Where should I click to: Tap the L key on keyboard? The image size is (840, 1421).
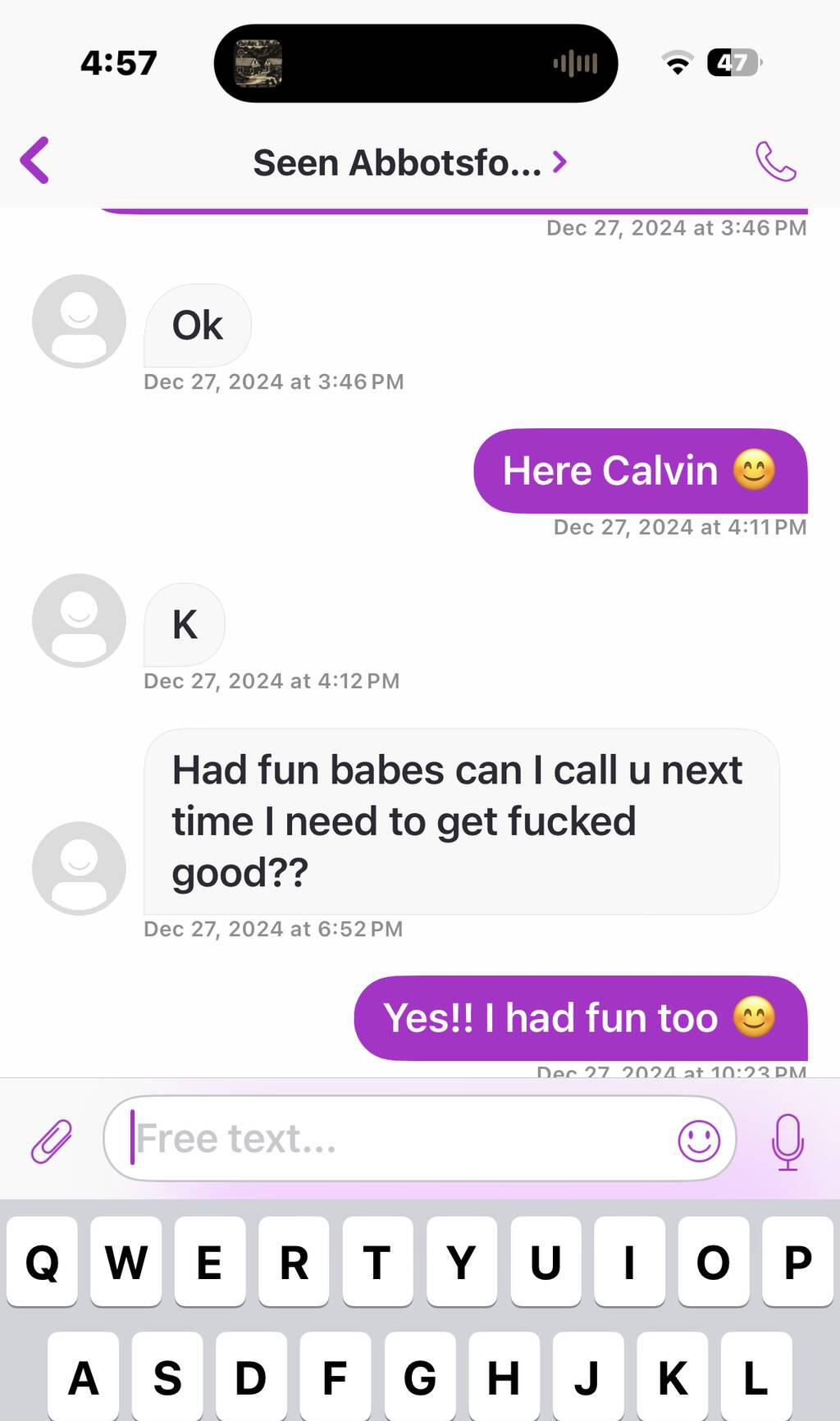tap(756, 1377)
